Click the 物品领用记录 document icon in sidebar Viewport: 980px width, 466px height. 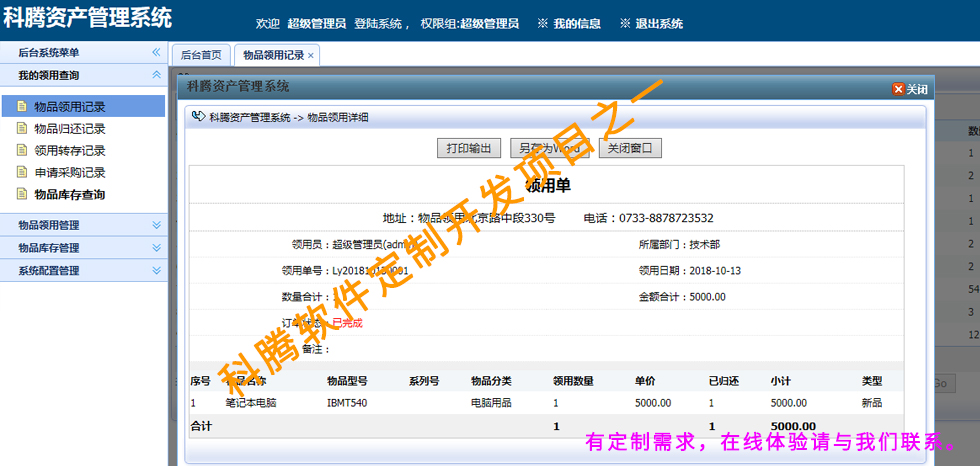point(22,106)
